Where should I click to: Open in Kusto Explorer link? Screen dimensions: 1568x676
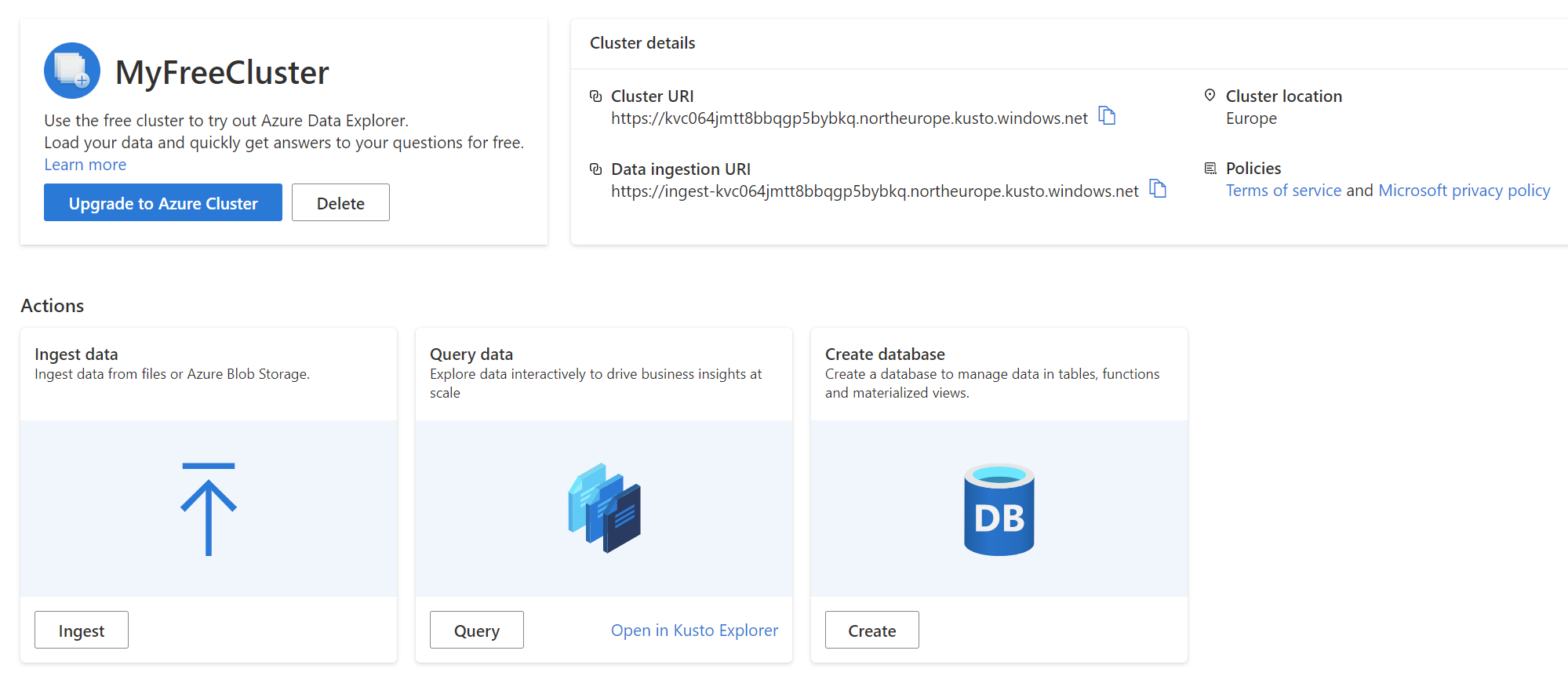[694, 631]
